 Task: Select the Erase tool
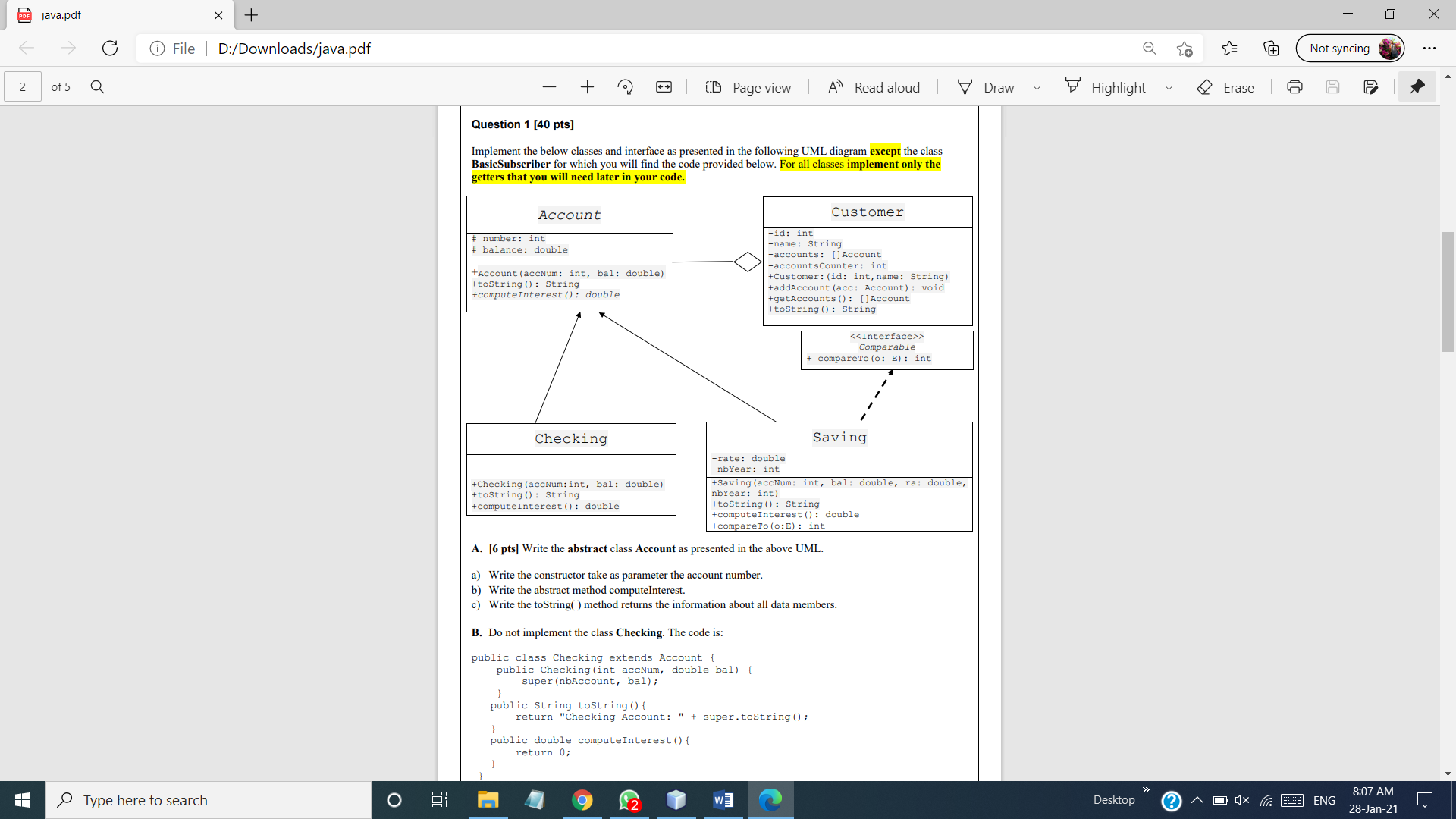(x=1225, y=86)
